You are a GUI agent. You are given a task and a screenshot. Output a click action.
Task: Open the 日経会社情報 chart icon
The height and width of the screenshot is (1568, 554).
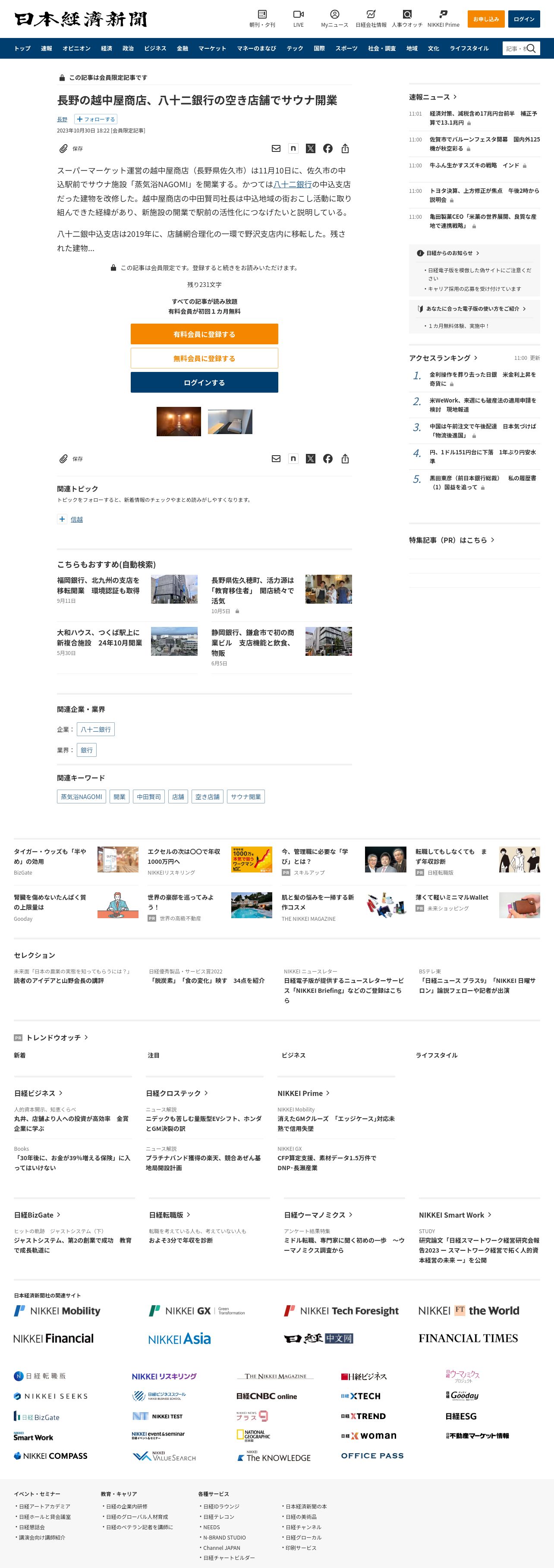pyautogui.click(x=371, y=14)
